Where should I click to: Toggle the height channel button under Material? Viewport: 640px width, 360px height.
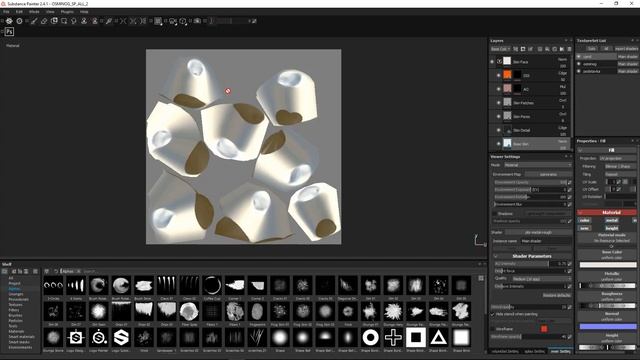click(x=611, y=228)
